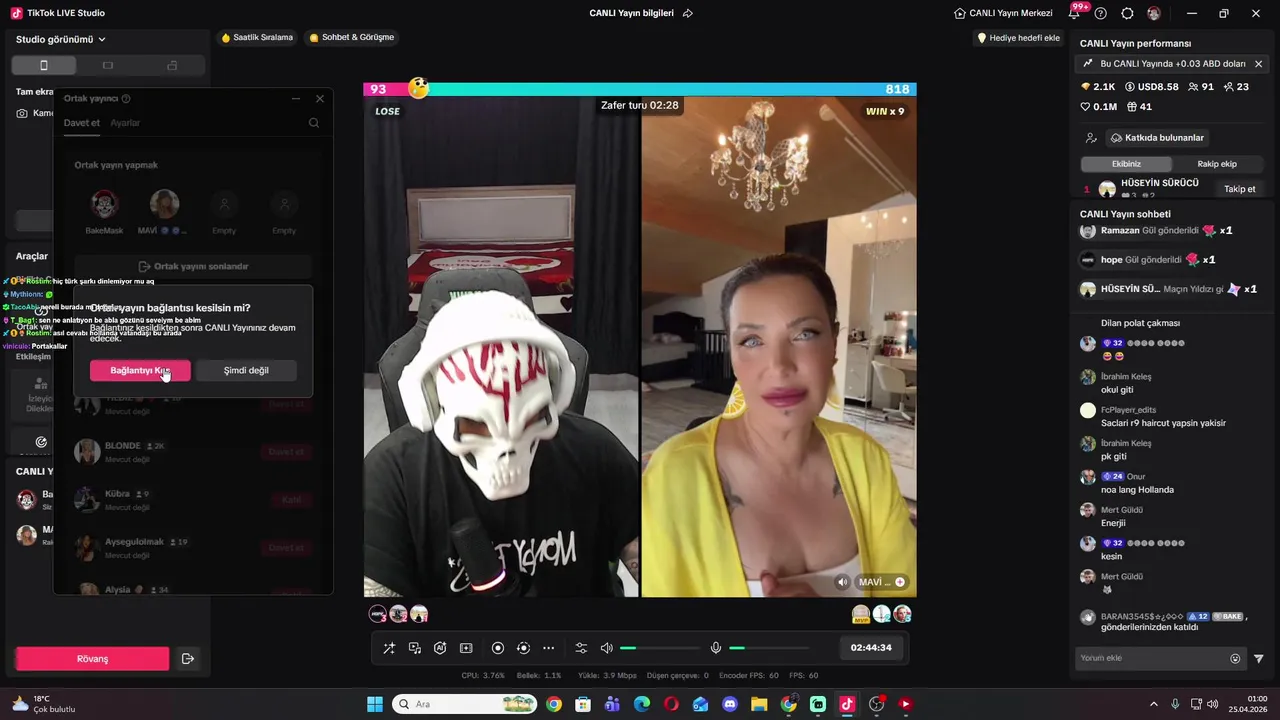The width and height of the screenshot is (1280, 720).
Task: Open Sohbet & Görüşme panel
Action: (x=351, y=38)
